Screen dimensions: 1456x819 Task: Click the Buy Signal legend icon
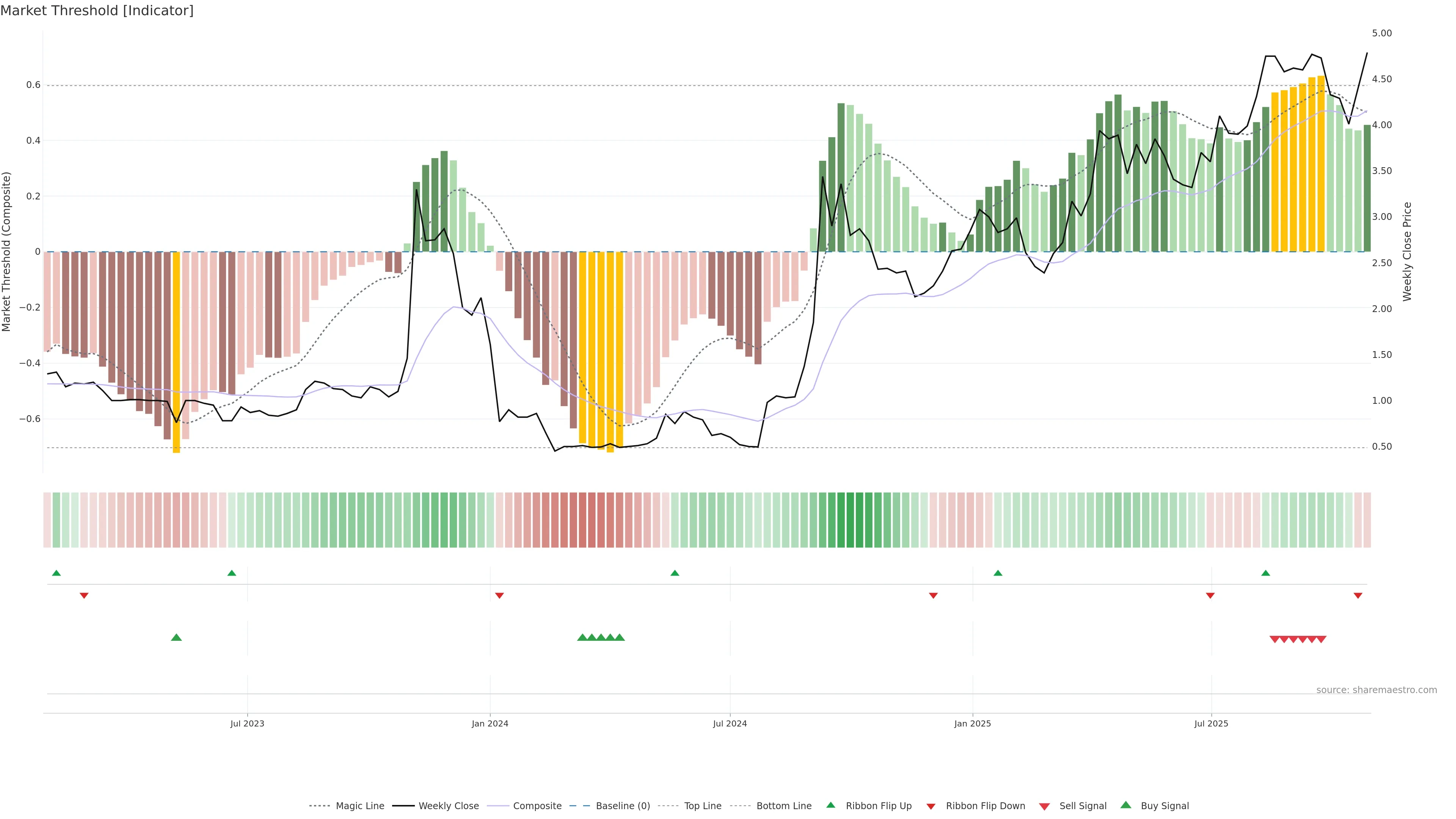(x=1126, y=805)
